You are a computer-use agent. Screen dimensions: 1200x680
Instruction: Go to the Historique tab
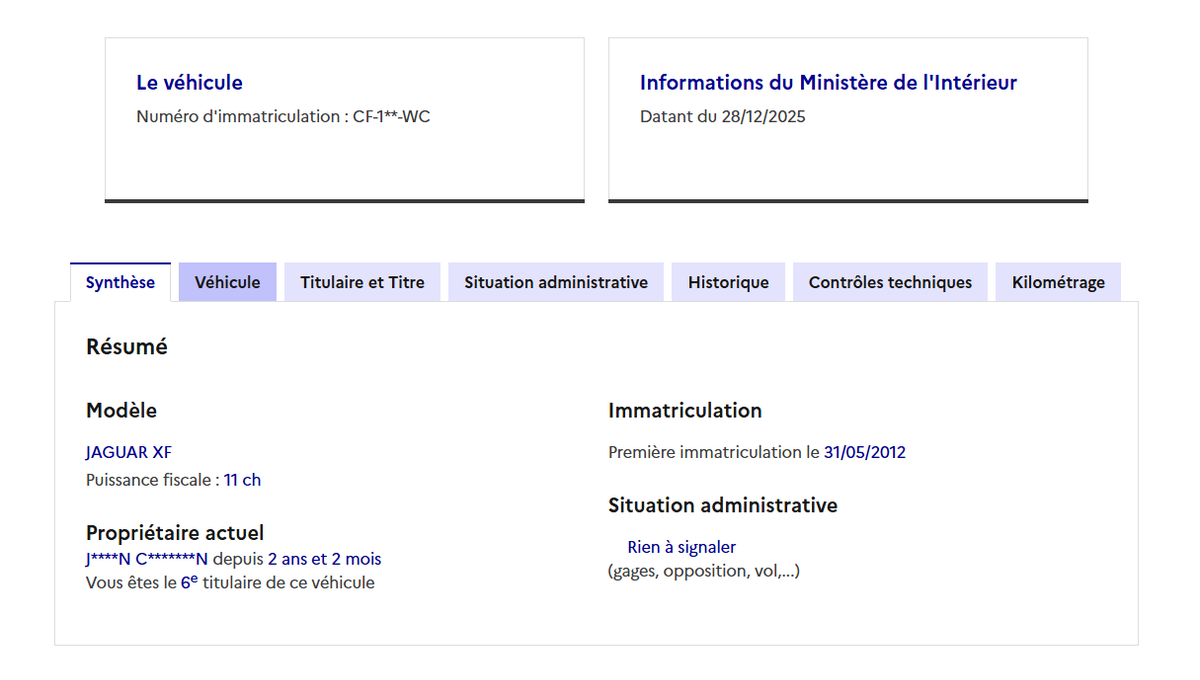tap(728, 282)
